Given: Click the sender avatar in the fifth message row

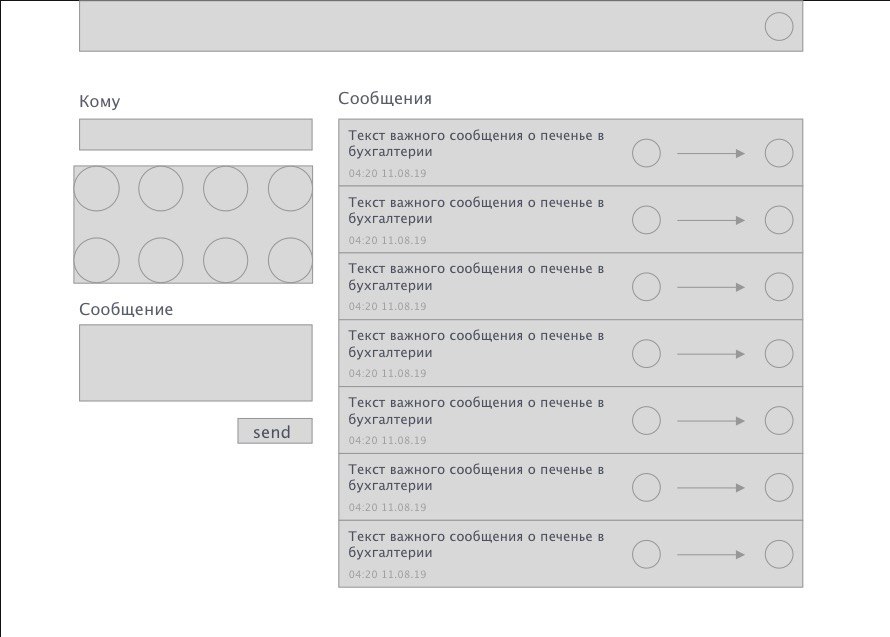Looking at the screenshot, I should [646, 421].
